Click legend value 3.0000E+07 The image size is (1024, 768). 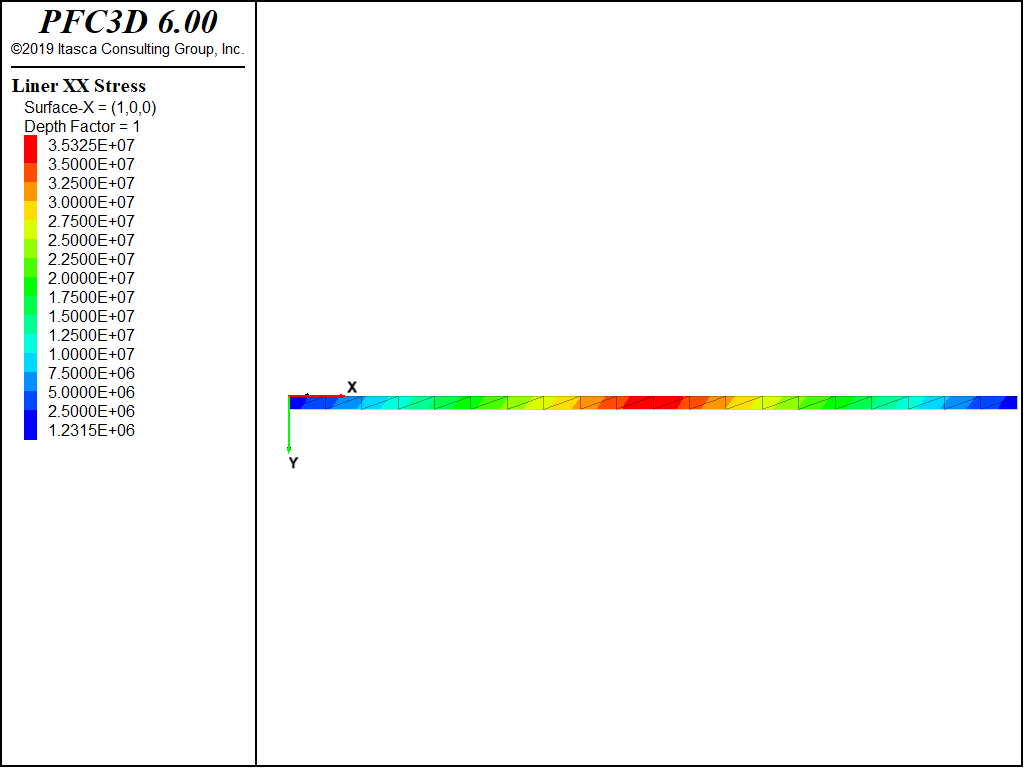(91, 202)
